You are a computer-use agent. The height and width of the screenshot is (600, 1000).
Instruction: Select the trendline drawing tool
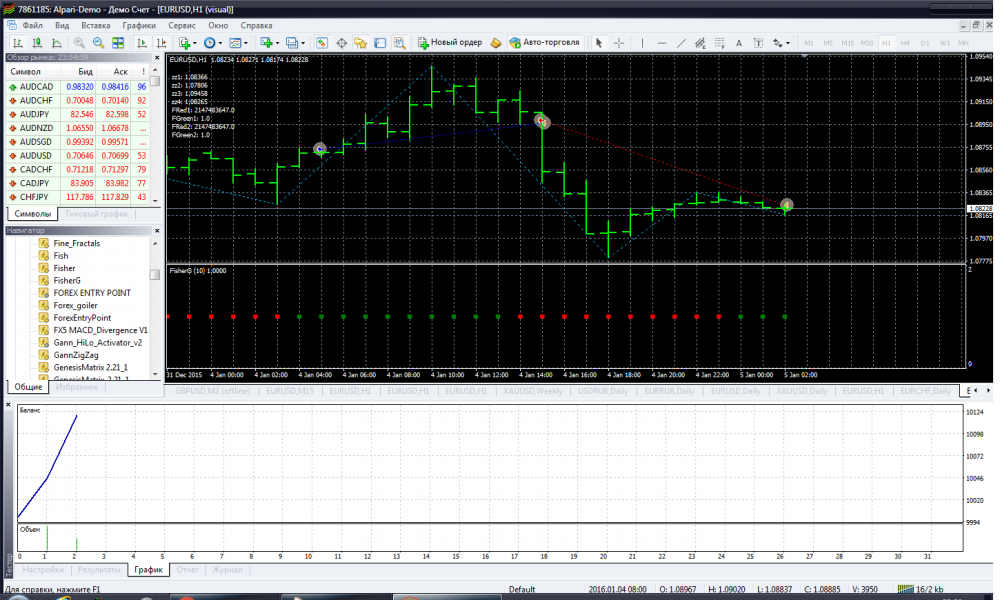pos(681,43)
